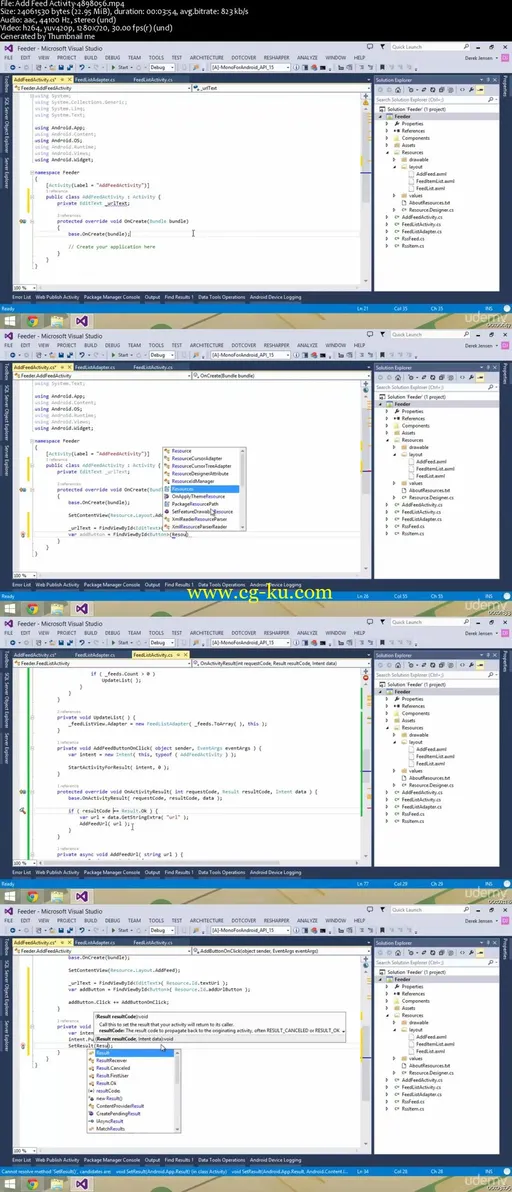Pick ContentProviderResult completion entry
The width and height of the screenshot is (512, 1192).
(119, 1106)
